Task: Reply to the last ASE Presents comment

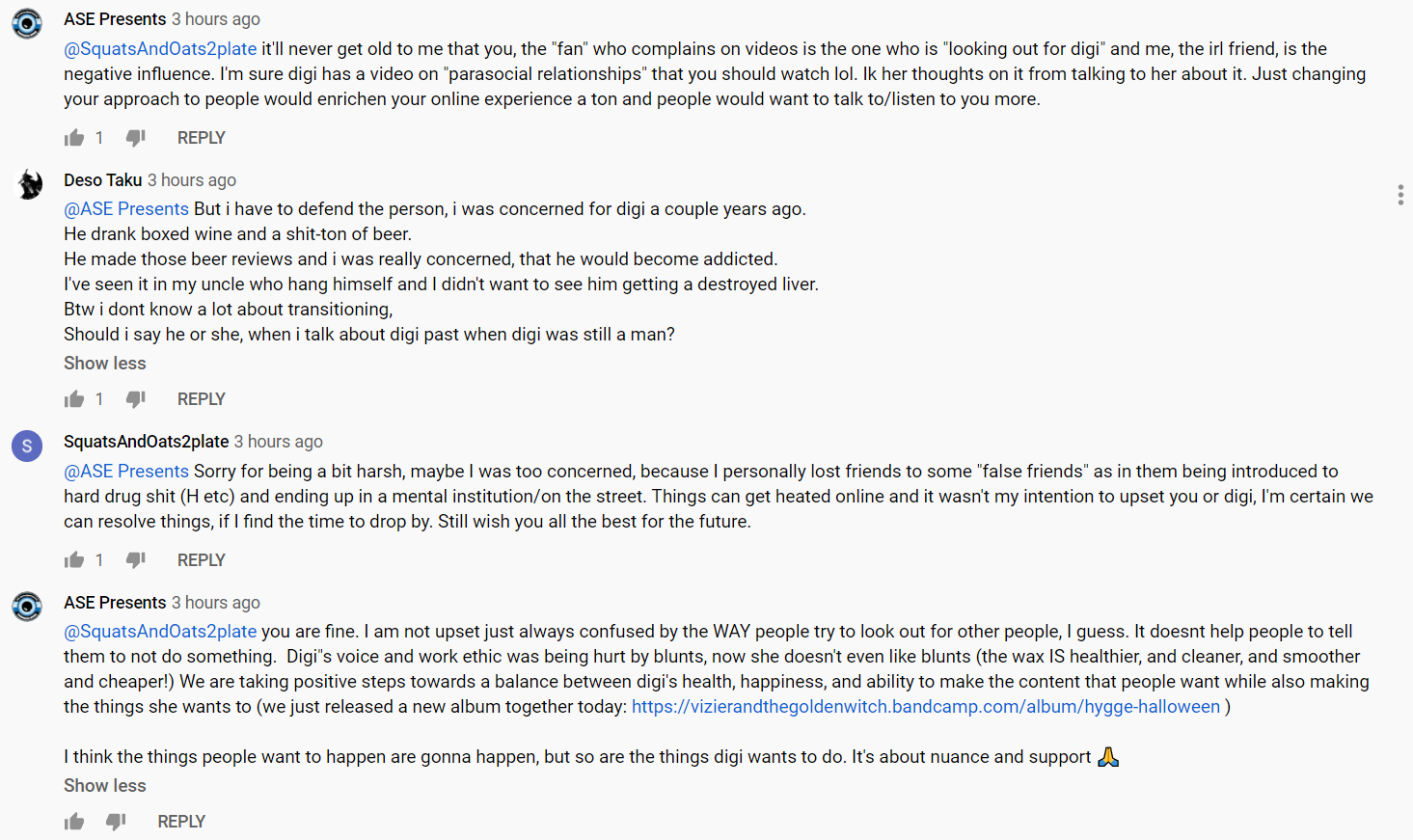Action: tap(181, 822)
